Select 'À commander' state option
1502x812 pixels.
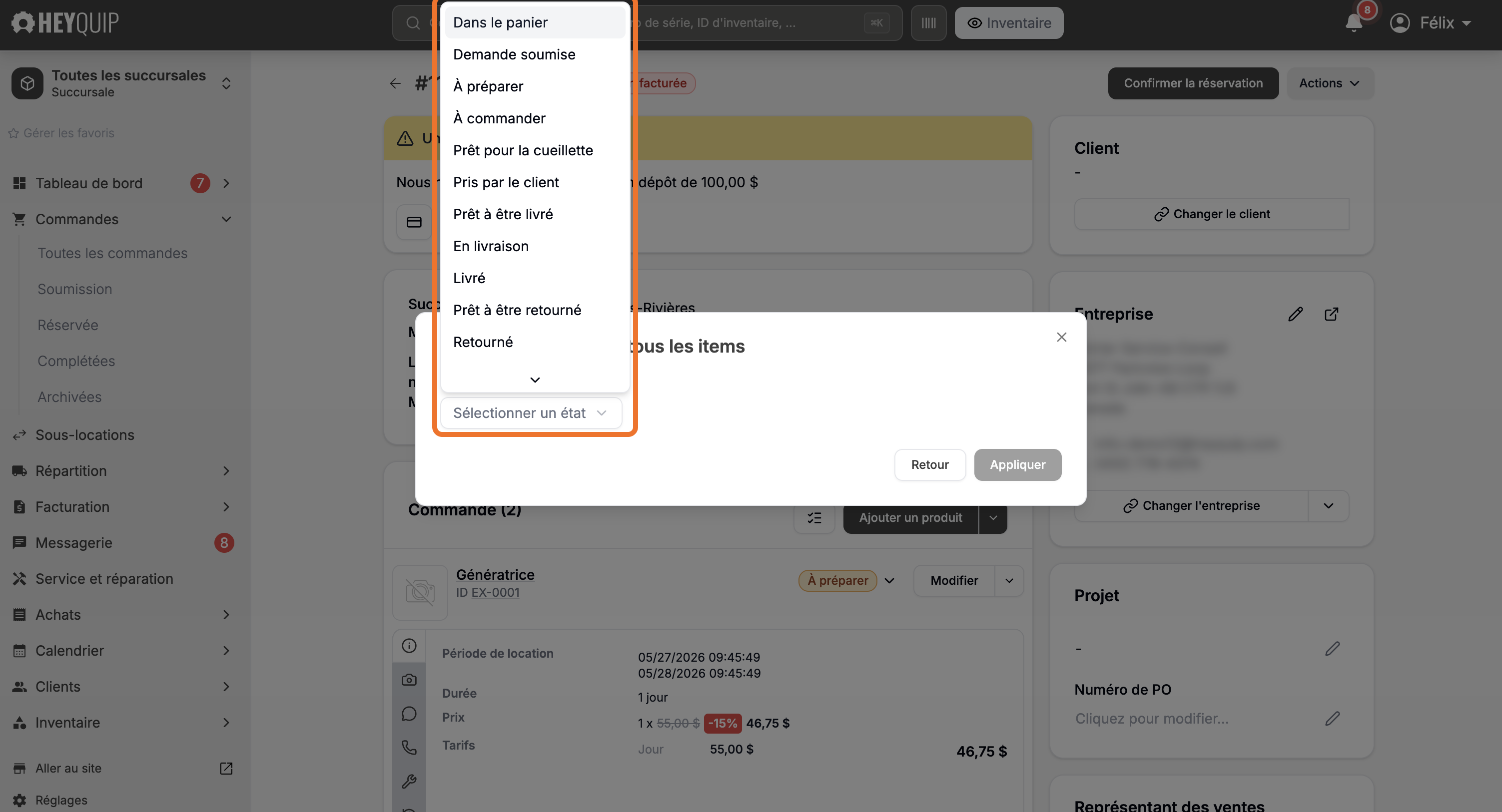pyautogui.click(x=534, y=118)
